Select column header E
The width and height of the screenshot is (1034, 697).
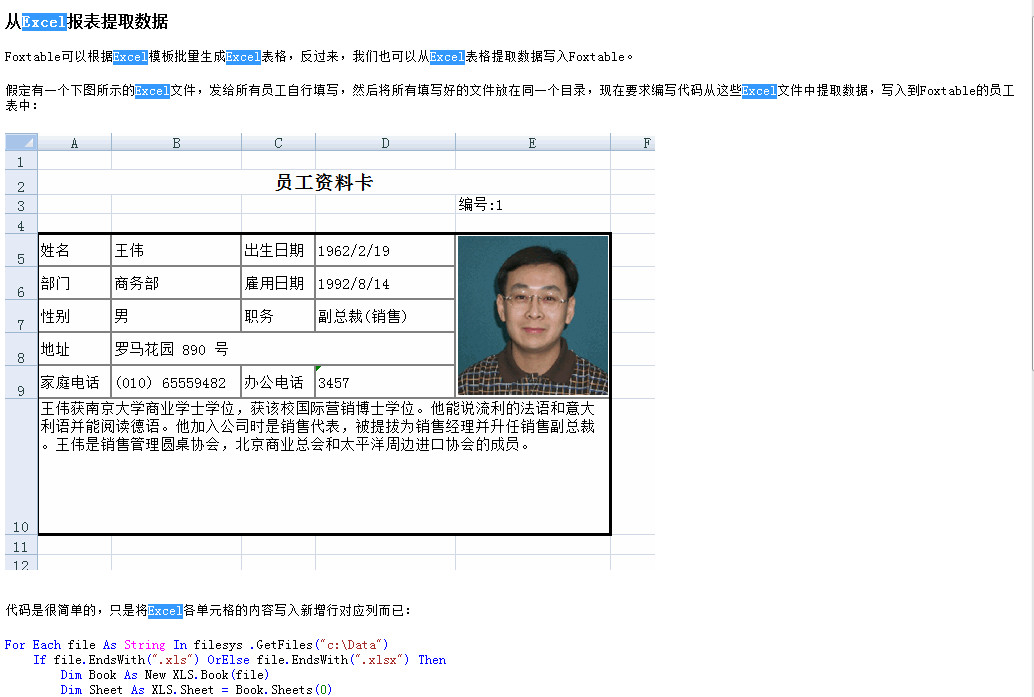click(532, 142)
